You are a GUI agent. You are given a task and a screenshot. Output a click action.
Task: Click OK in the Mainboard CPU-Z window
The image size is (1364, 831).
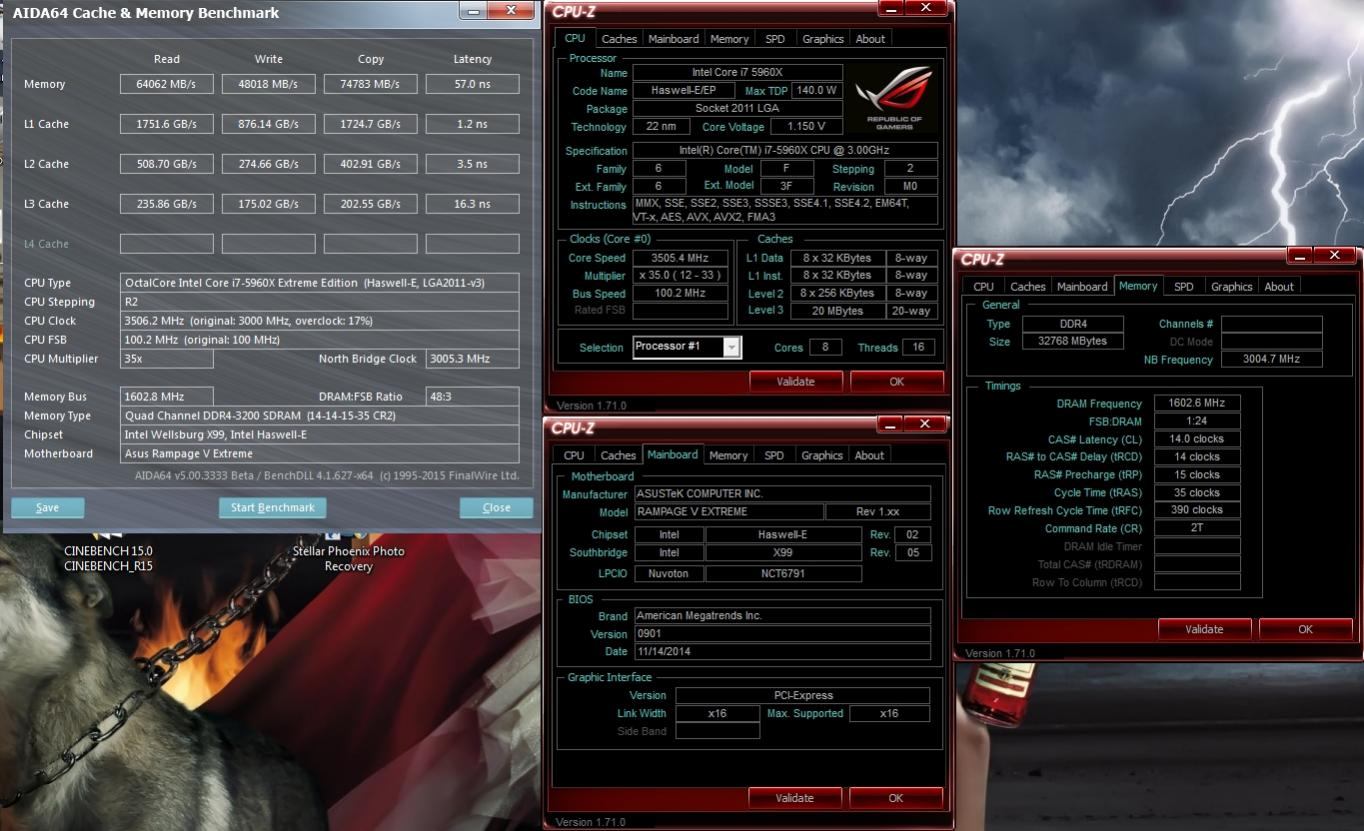coord(896,798)
